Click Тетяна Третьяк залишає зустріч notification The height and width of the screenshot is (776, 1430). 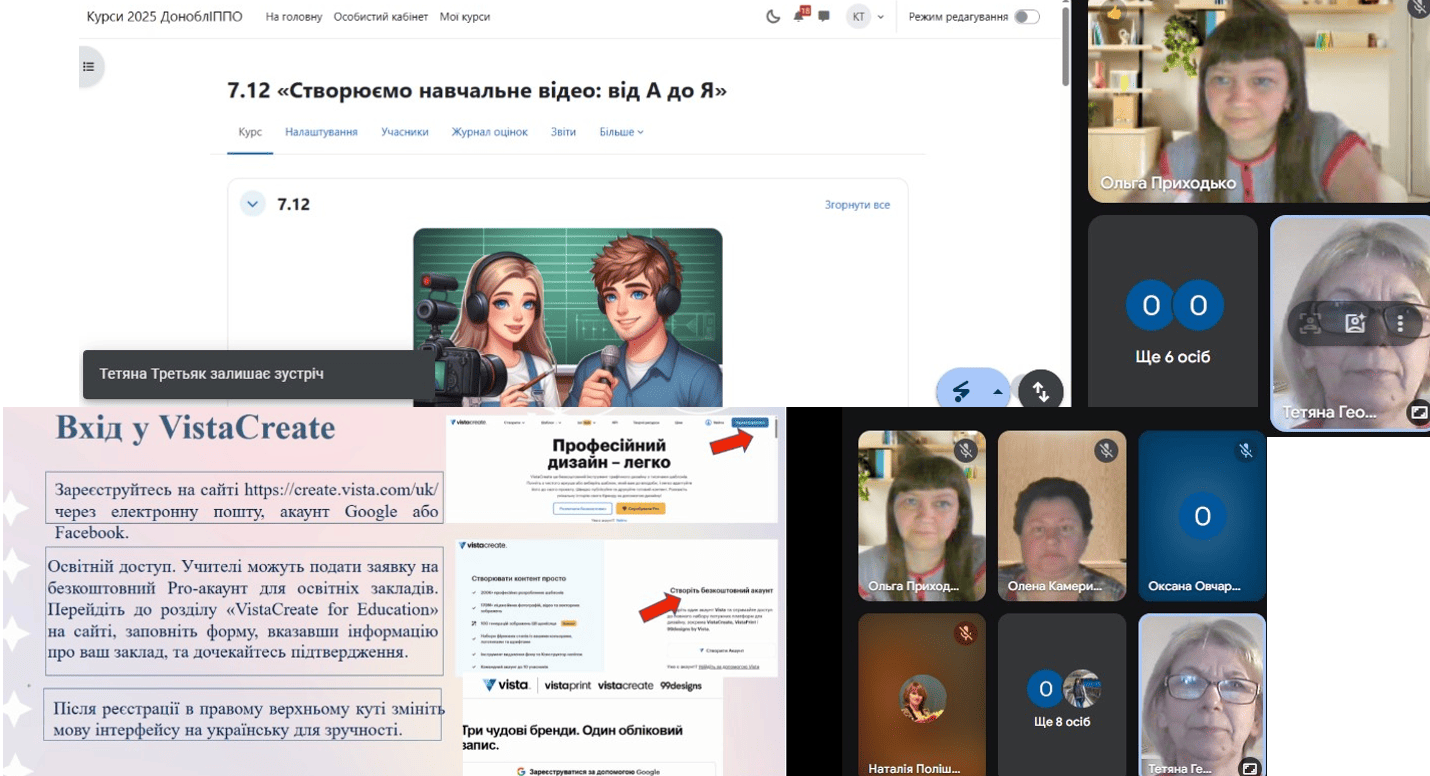(x=258, y=374)
